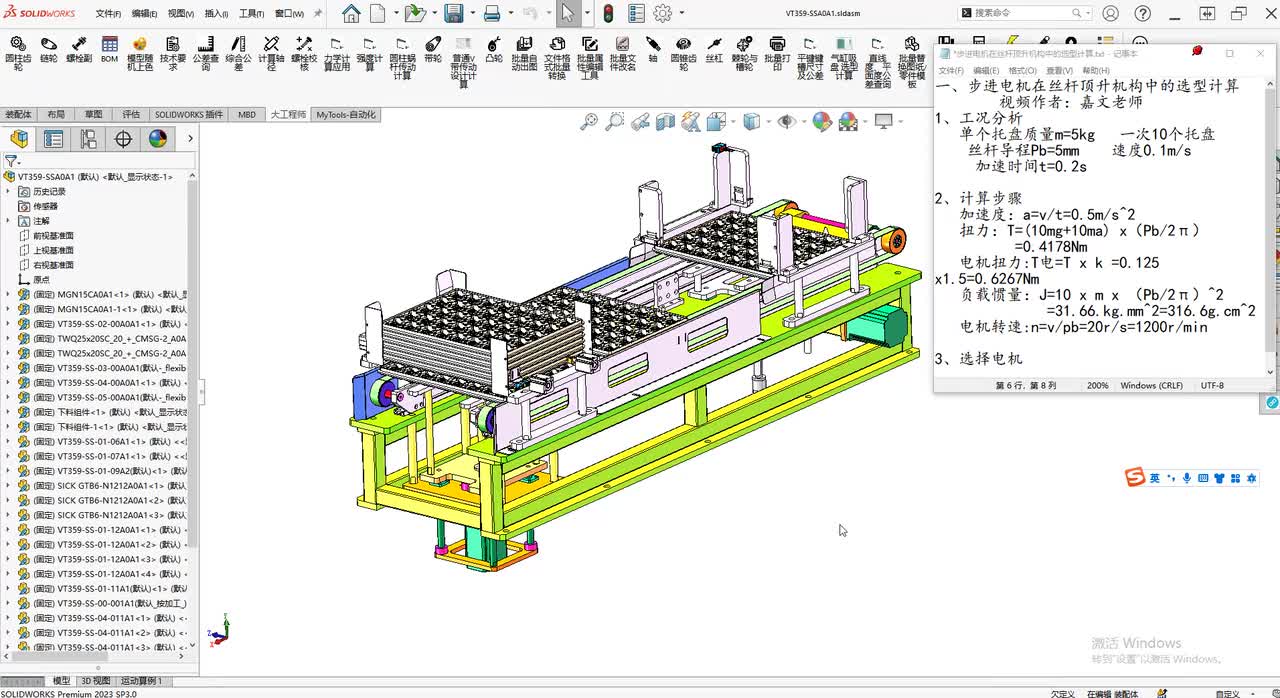Open the DimXpertManager crosshair tab
Viewport: 1280px width, 698px height.
tap(123, 139)
